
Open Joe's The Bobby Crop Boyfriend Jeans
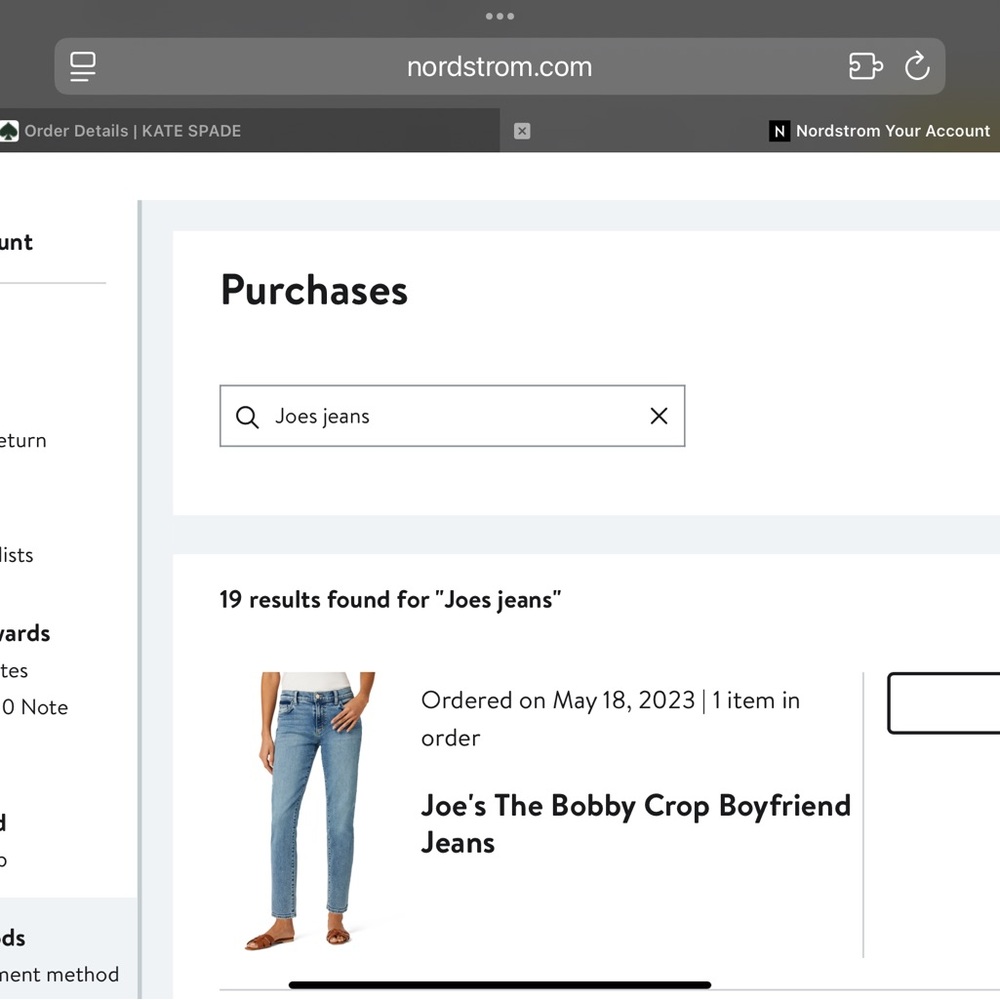click(635, 823)
